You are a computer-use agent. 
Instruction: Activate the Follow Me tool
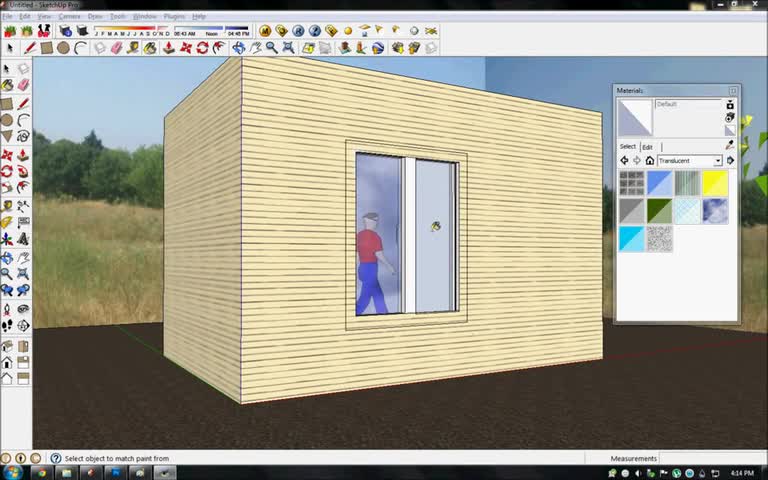pyautogui.click(x=23, y=171)
